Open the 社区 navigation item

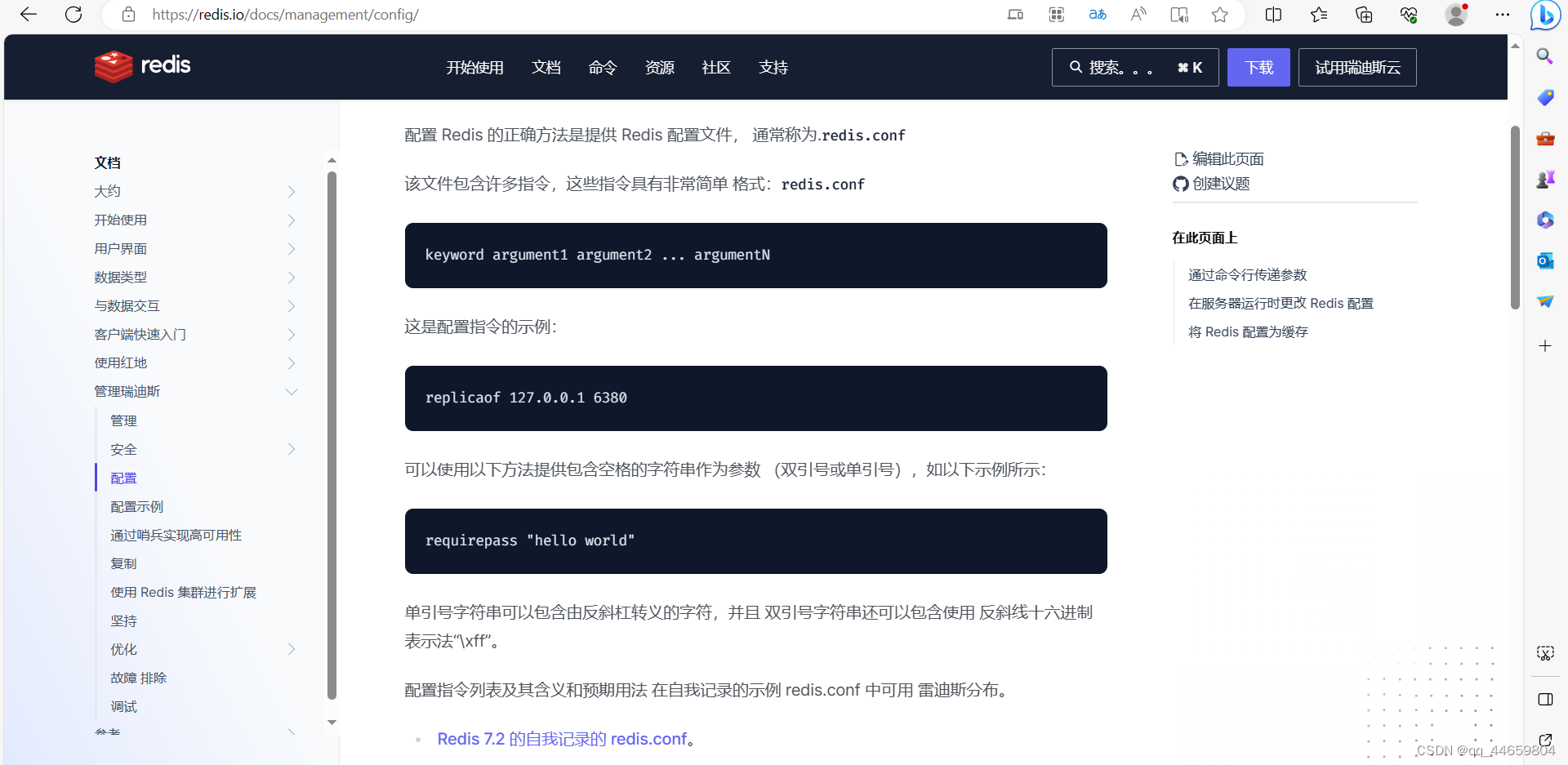[716, 68]
